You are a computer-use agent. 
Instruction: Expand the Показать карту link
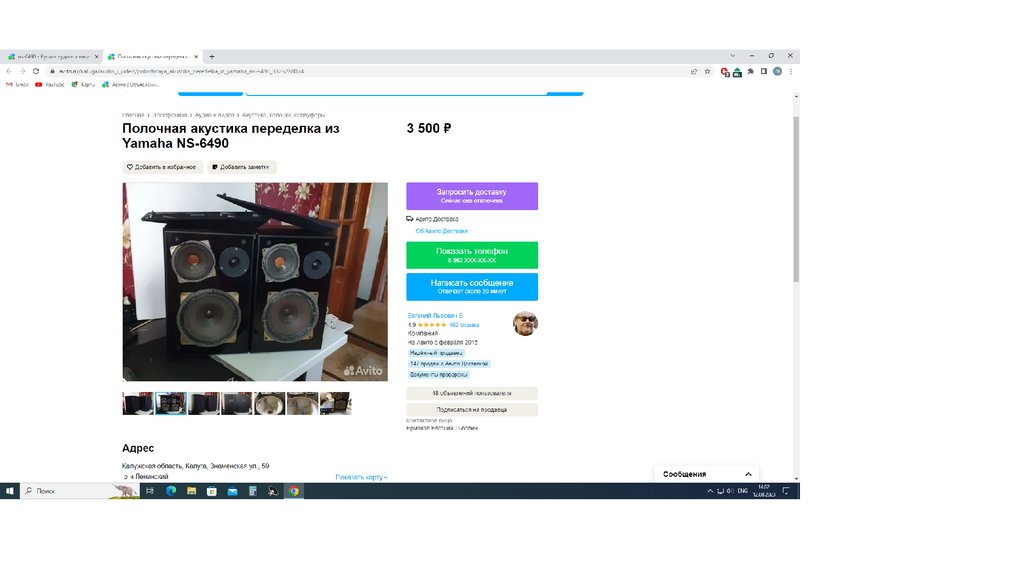pos(361,477)
